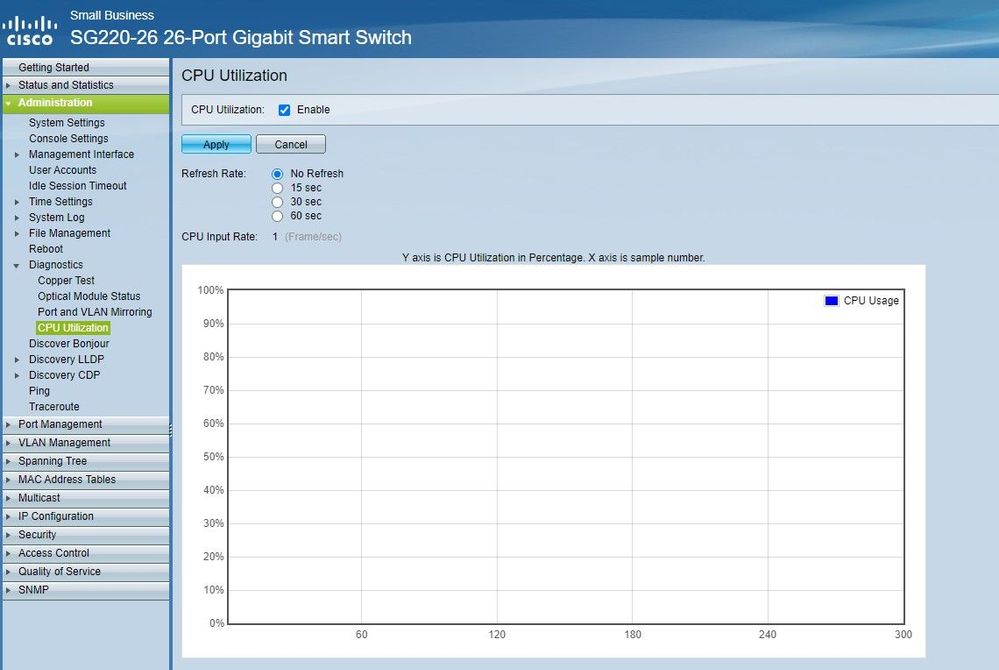Screen dimensions: 999x670
Task: Collapse the Diagnostics arrow
Action: click(17, 265)
